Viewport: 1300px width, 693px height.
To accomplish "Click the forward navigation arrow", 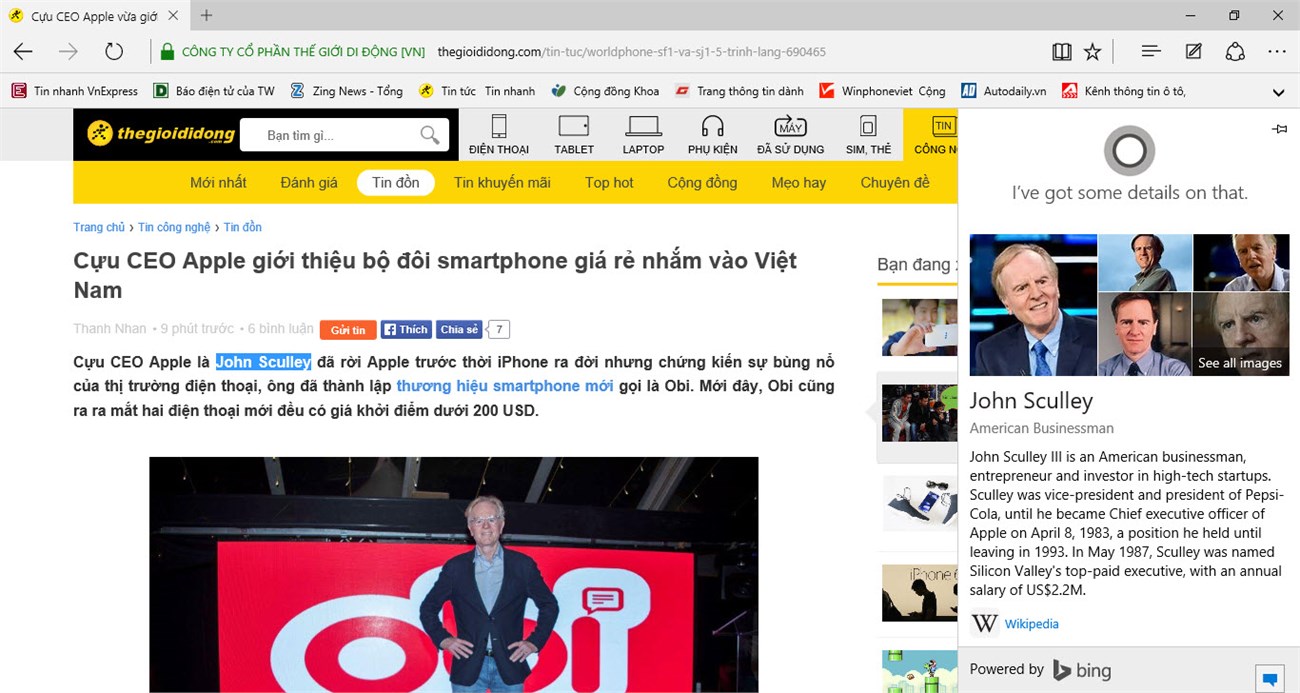I will pos(68,51).
